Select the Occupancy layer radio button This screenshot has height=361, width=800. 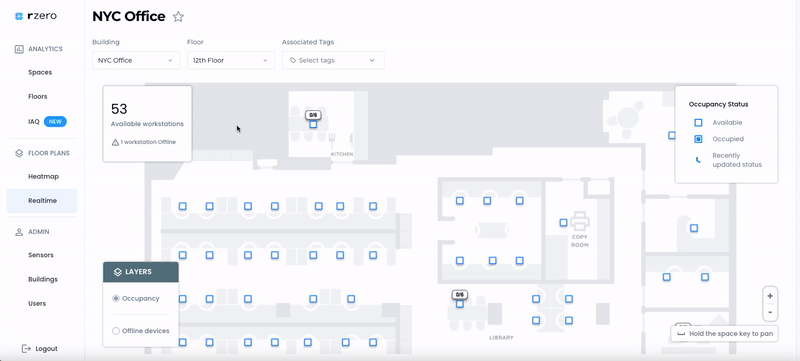[x=116, y=298]
